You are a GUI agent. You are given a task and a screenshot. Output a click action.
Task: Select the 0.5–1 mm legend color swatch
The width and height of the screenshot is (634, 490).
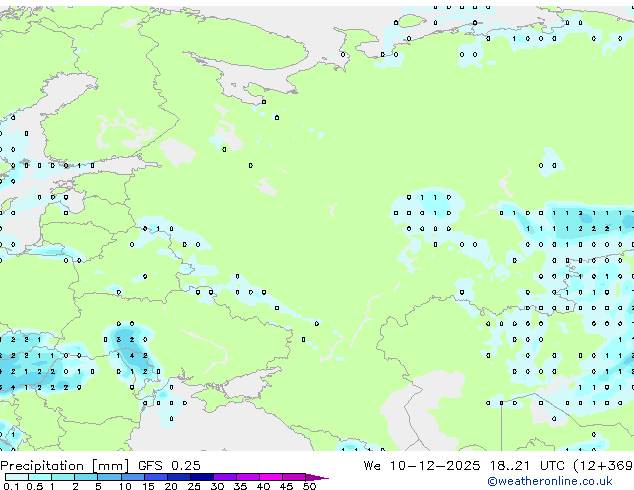point(40,477)
